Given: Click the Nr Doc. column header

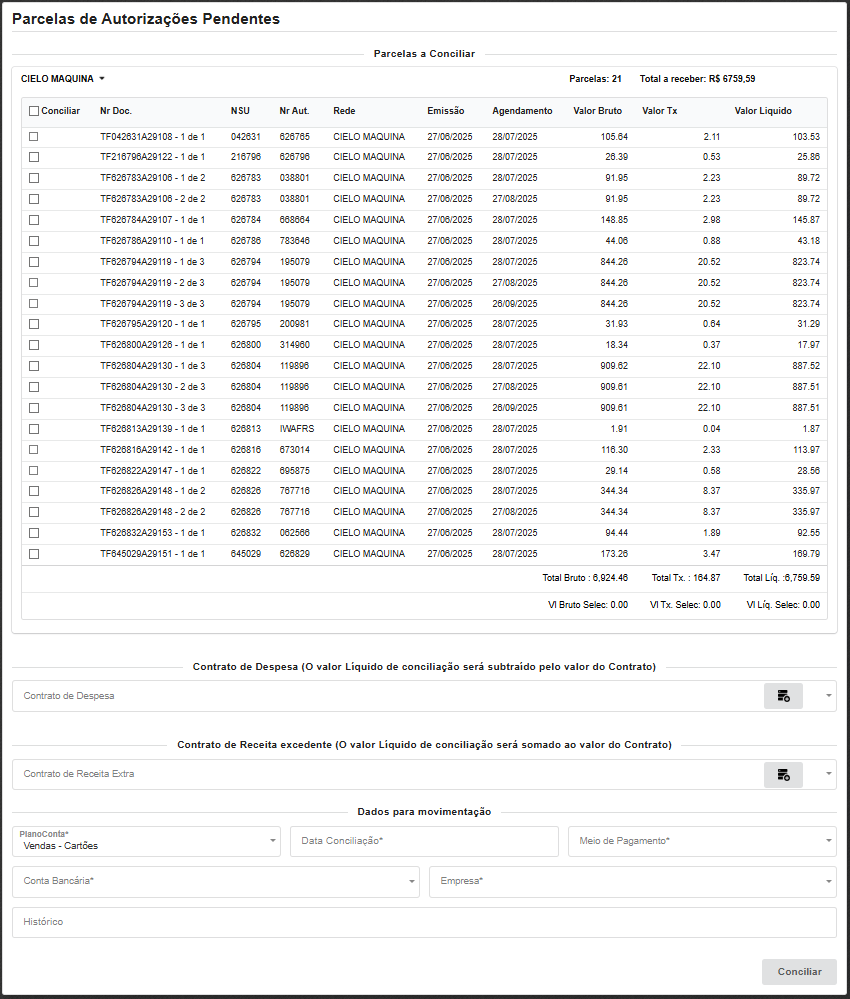Looking at the screenshot, I should click(x=116, y=111).
